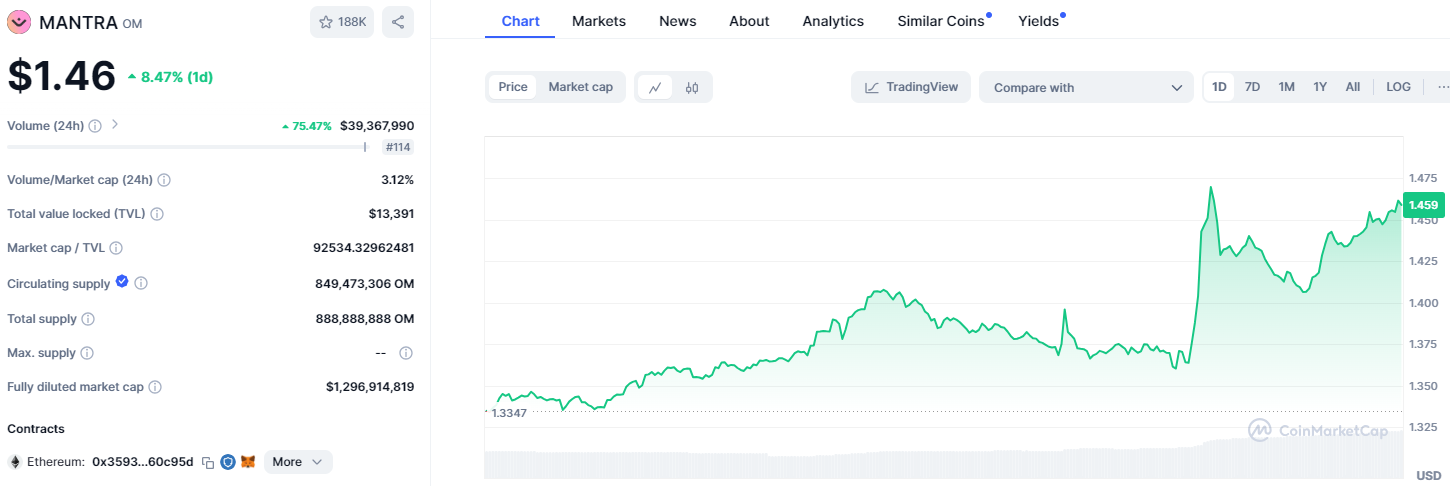
Task: Select the All time range
Action: click(x=1353, y=87)
